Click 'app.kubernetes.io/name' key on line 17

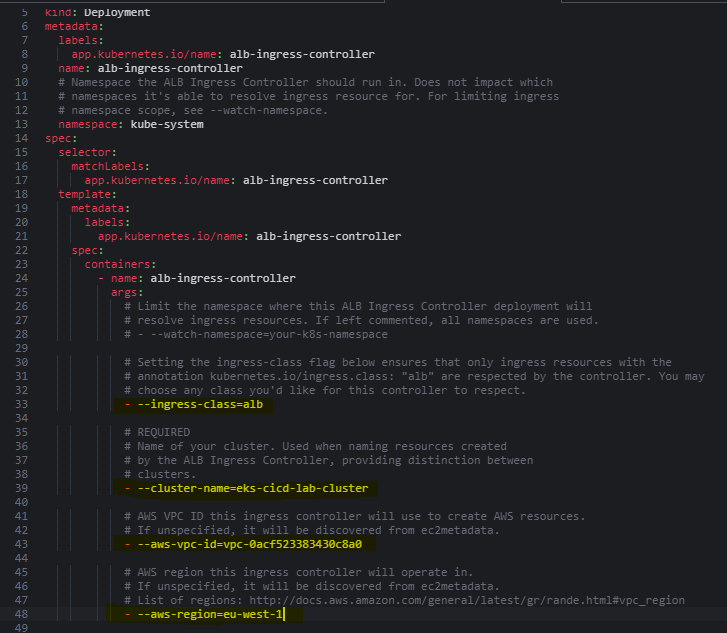coord(157,180)
